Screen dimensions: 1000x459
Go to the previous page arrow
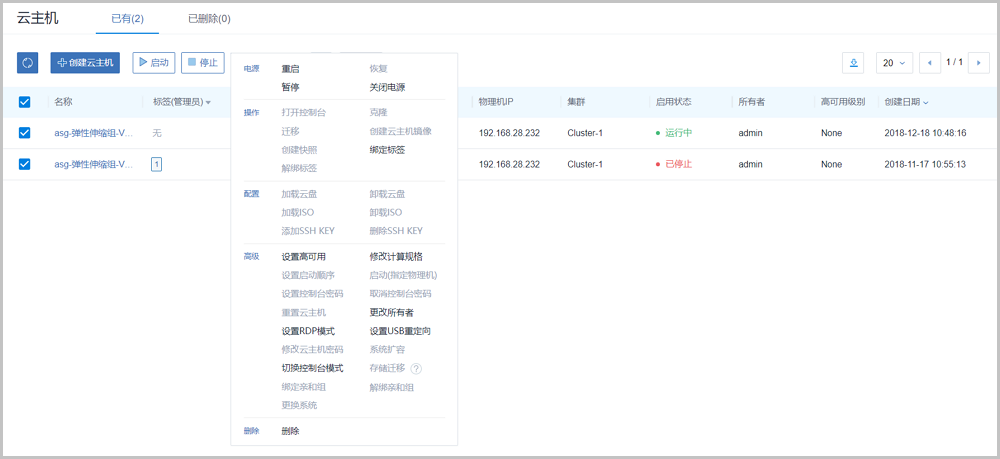(x=930, y=63)
